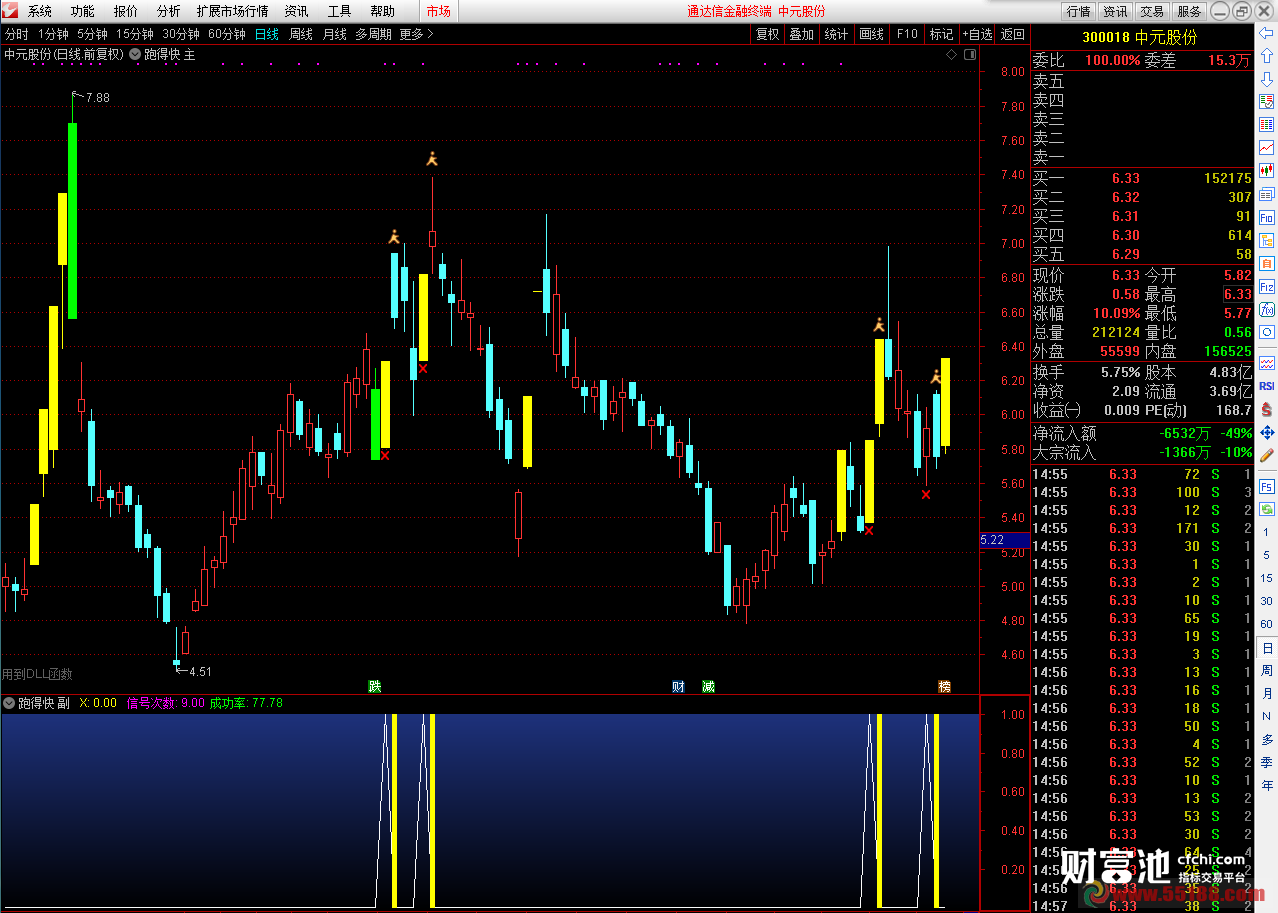Click the 财 event marker on chart bottom
This screenshot has width=1278, height=913.
click(x=678, y=686)
